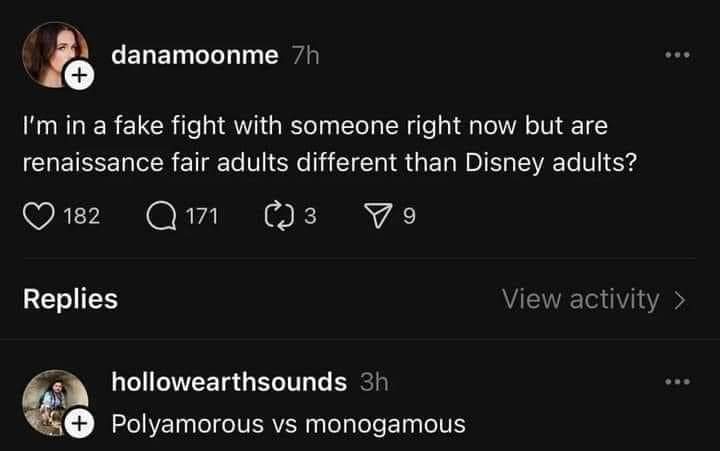Screen dimensions: 720x451
Task: Like danamoonme's post with the heart icon
Action: (x=37, y=215)
